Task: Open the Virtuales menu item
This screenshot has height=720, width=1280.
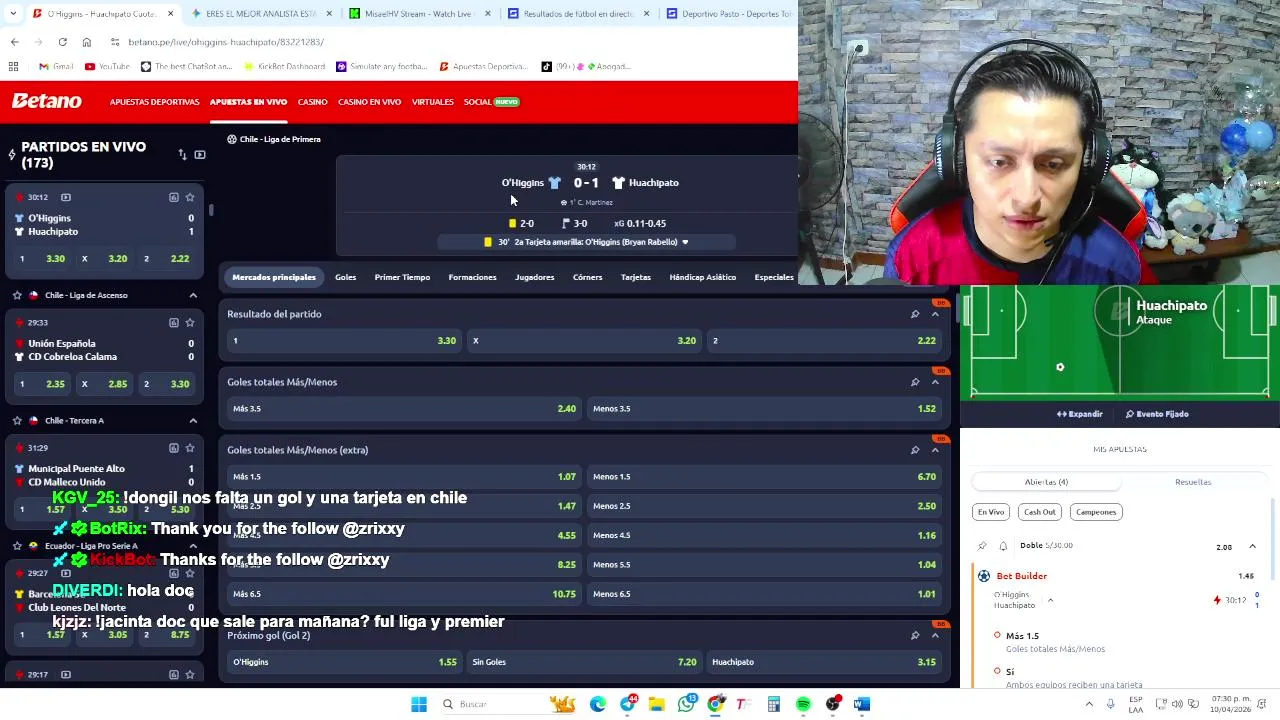Action: (432, 102)
